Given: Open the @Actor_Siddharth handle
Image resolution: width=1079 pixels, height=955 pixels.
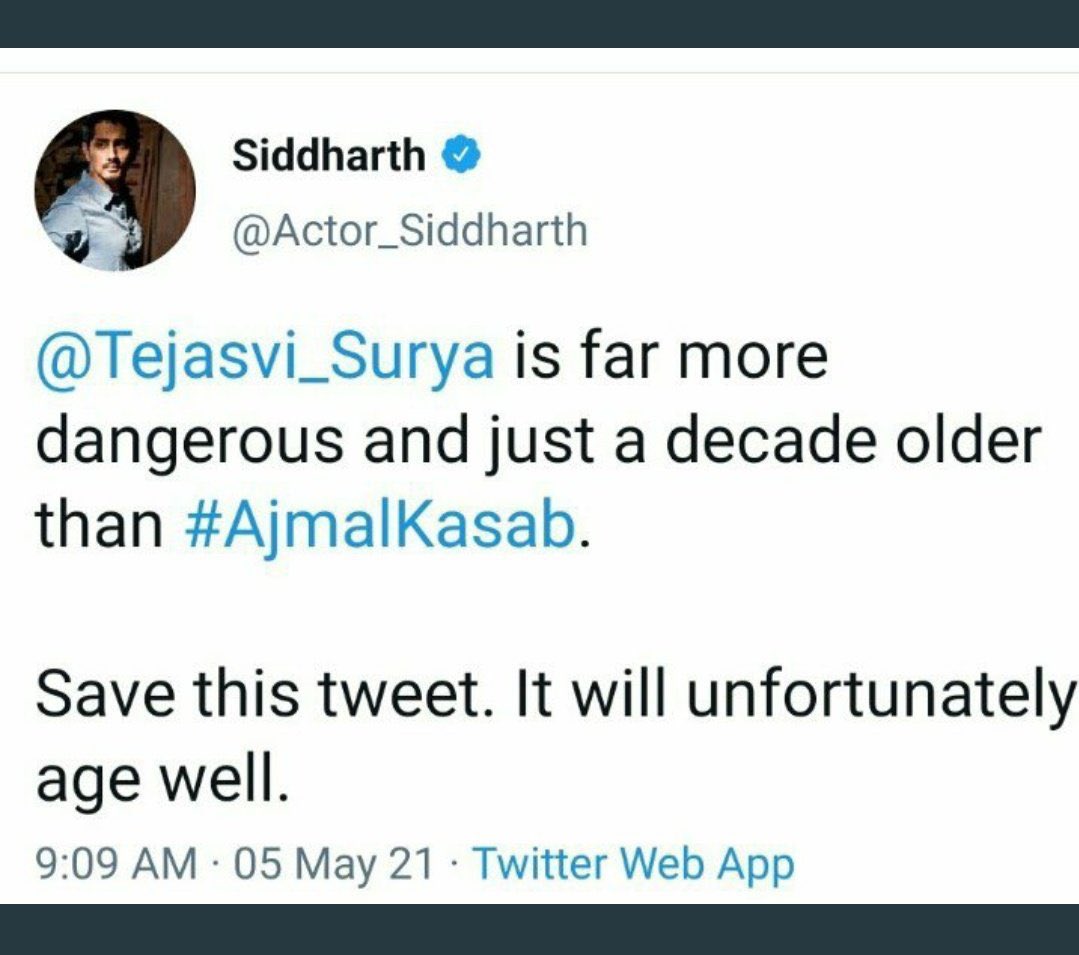Looking at the screenshot, I should 409,231.
